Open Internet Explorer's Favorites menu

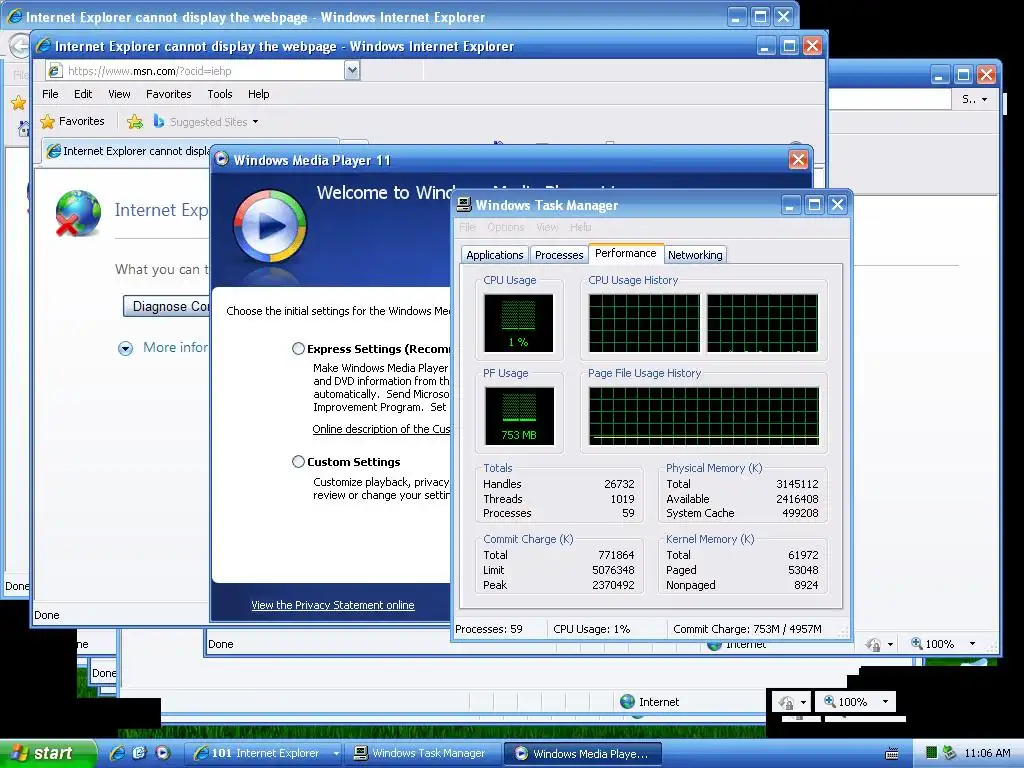[x=168, y=94]
